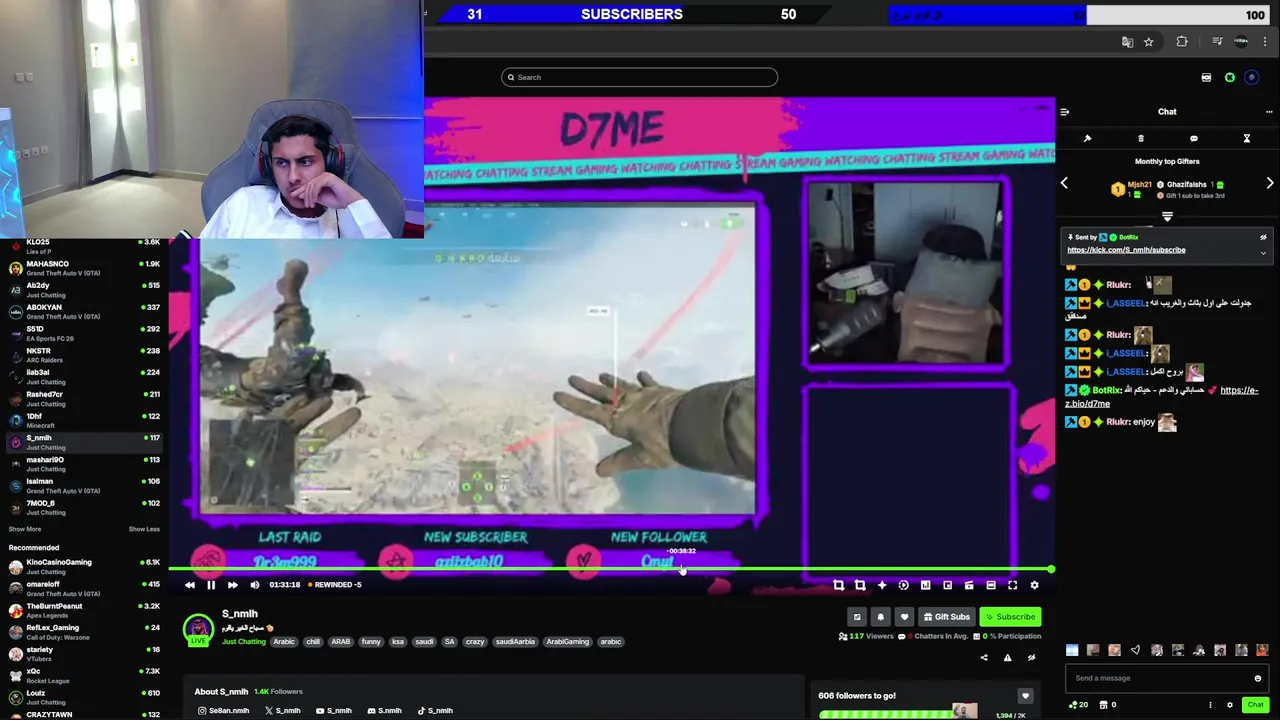Hide the pinned message
This screenshot has height=720, width=1280.
click(x=1263, y=238)
